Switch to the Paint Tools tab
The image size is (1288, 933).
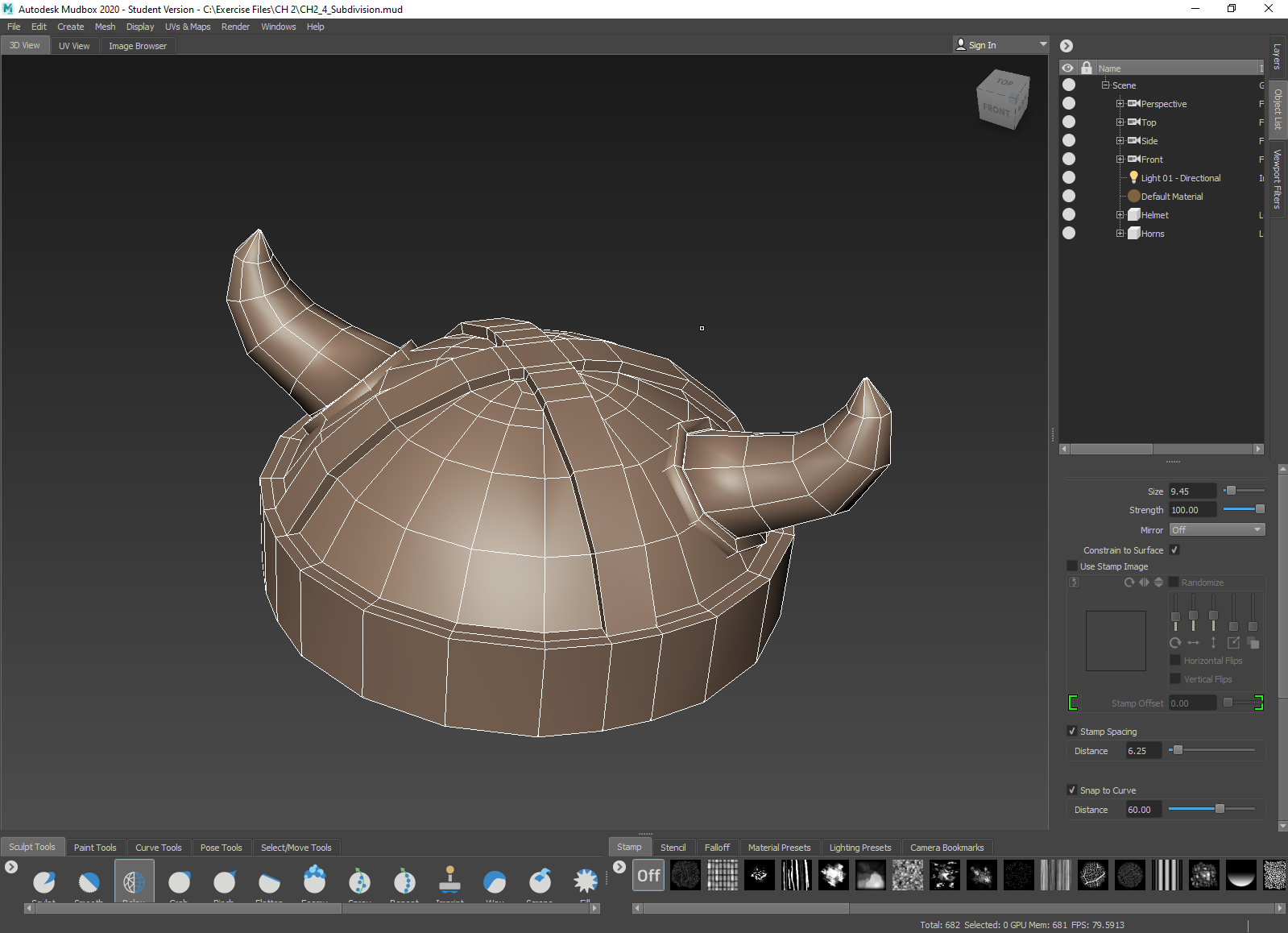pos(95,848)
